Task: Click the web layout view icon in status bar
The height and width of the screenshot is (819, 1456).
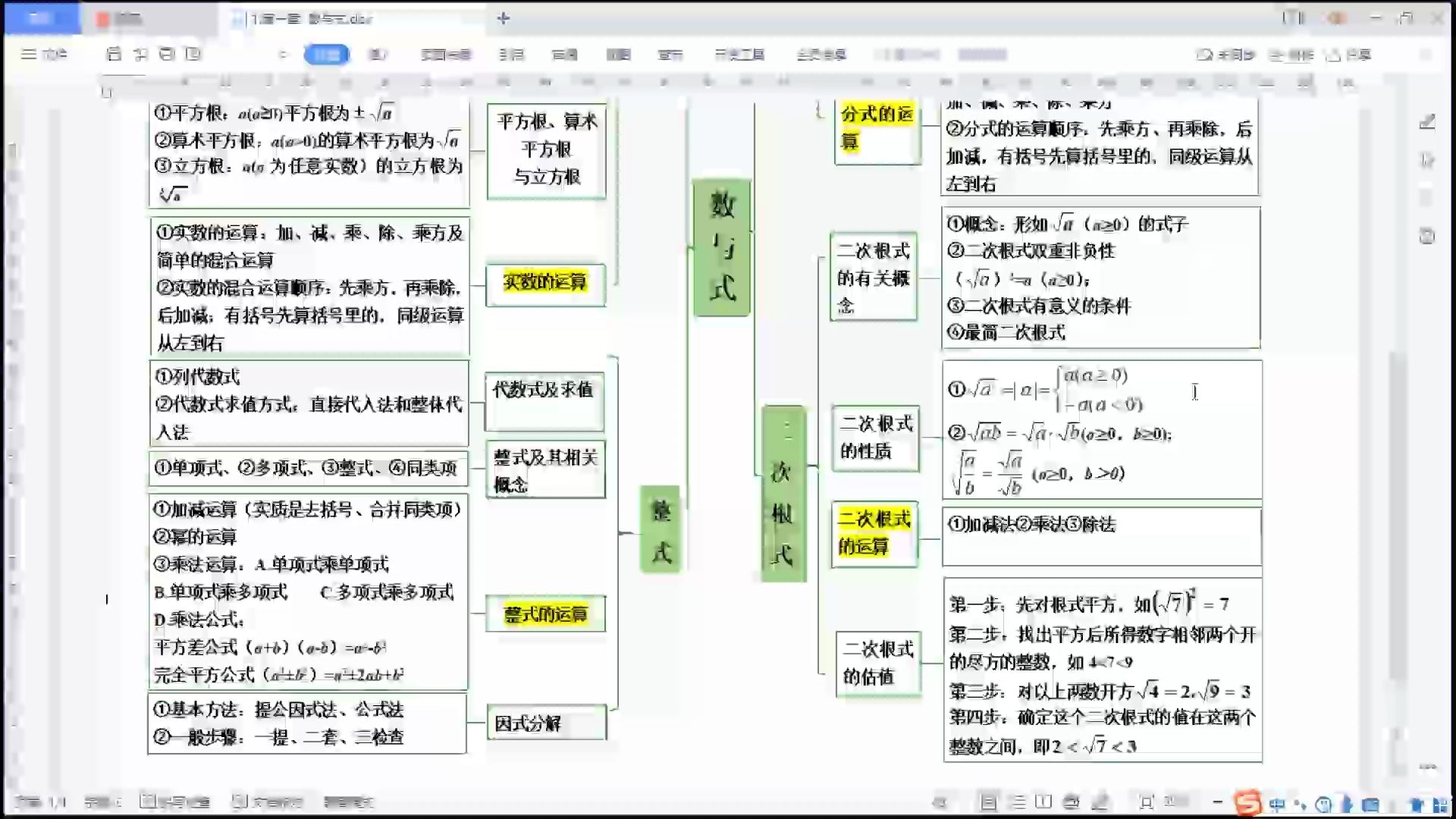Action: coord(1072,802)
